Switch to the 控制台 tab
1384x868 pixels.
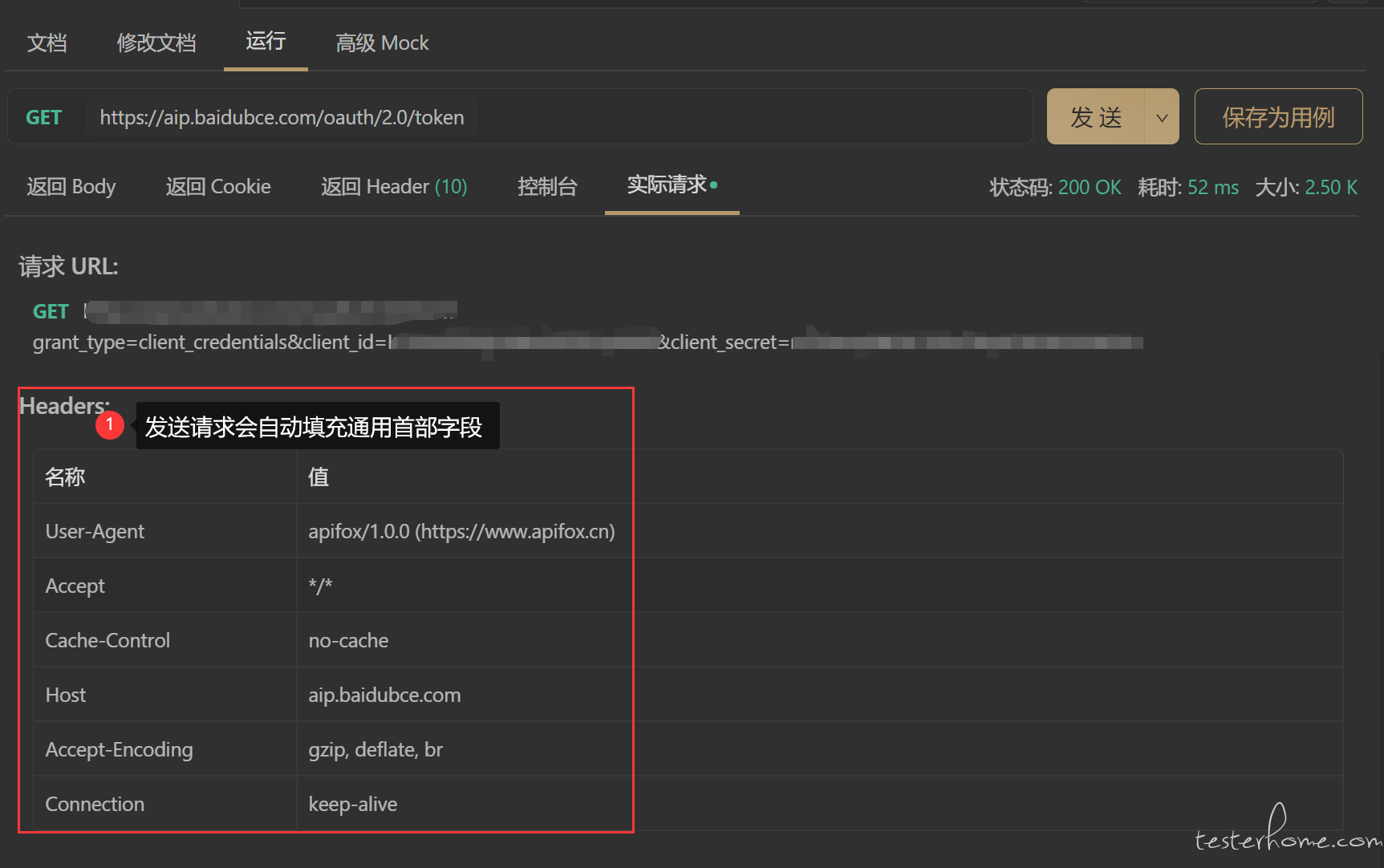point(547,186)
